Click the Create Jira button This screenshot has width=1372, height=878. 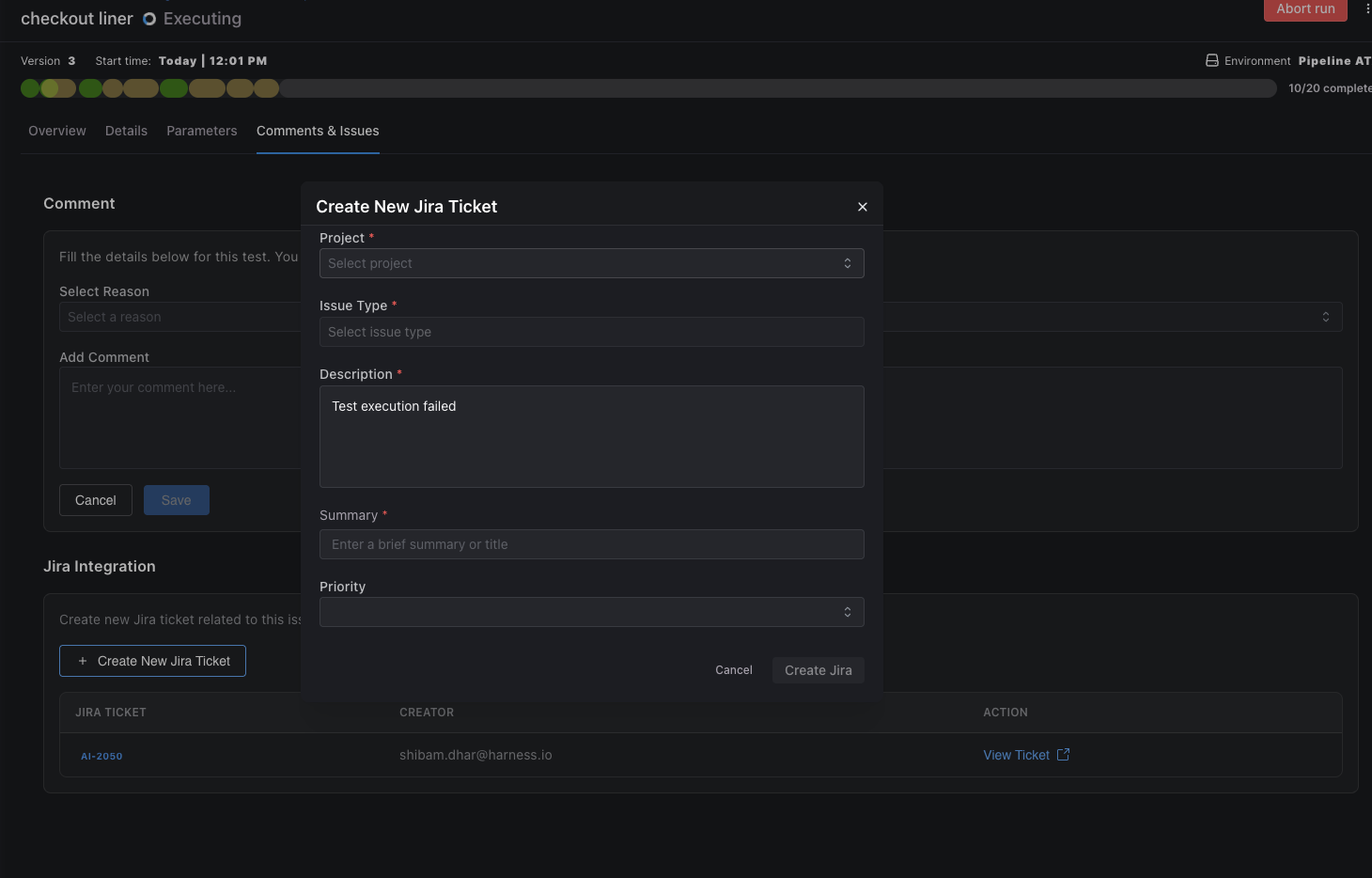[x=818, y=669]
